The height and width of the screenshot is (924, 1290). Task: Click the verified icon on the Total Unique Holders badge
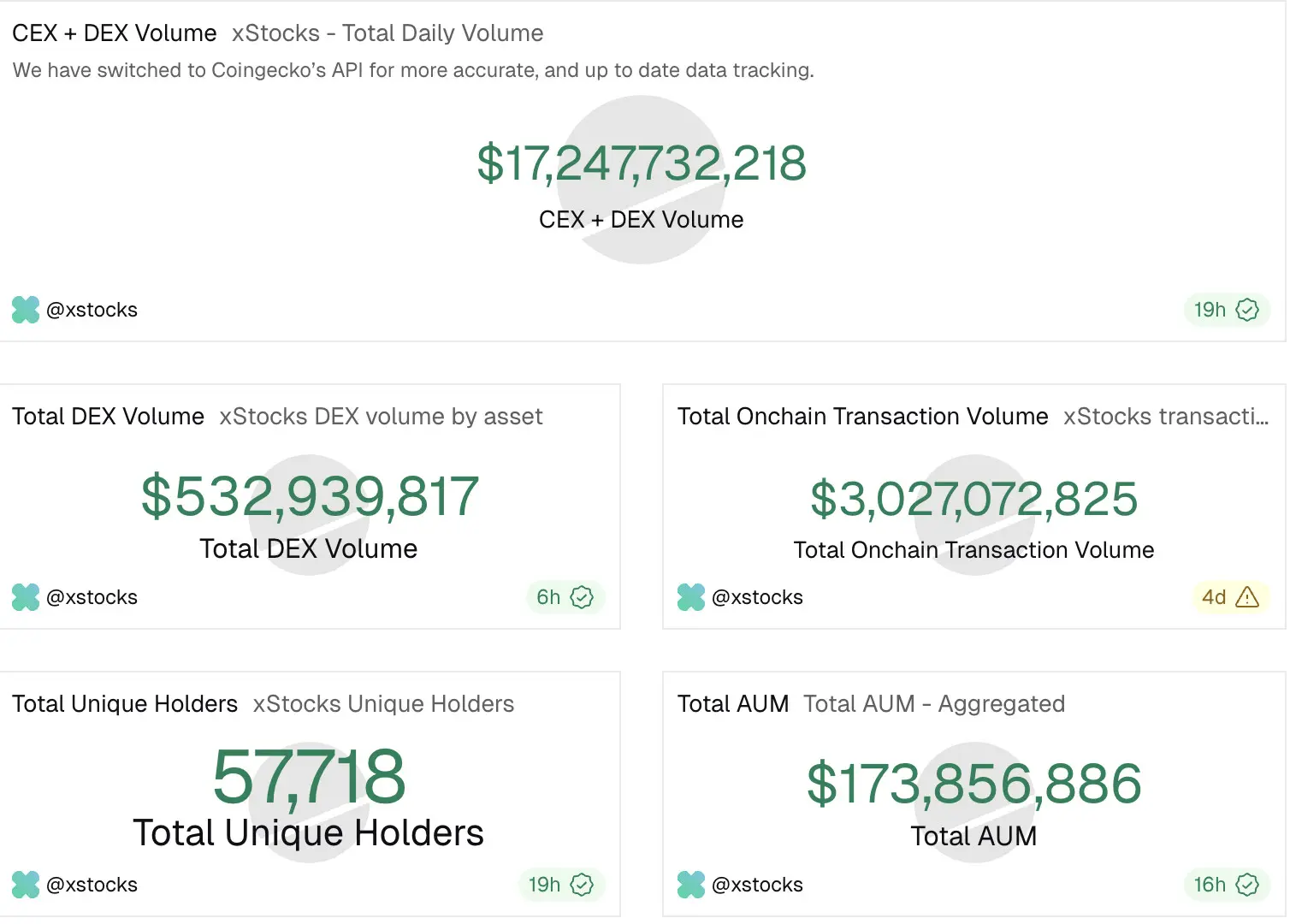click(x=583, y=885)
